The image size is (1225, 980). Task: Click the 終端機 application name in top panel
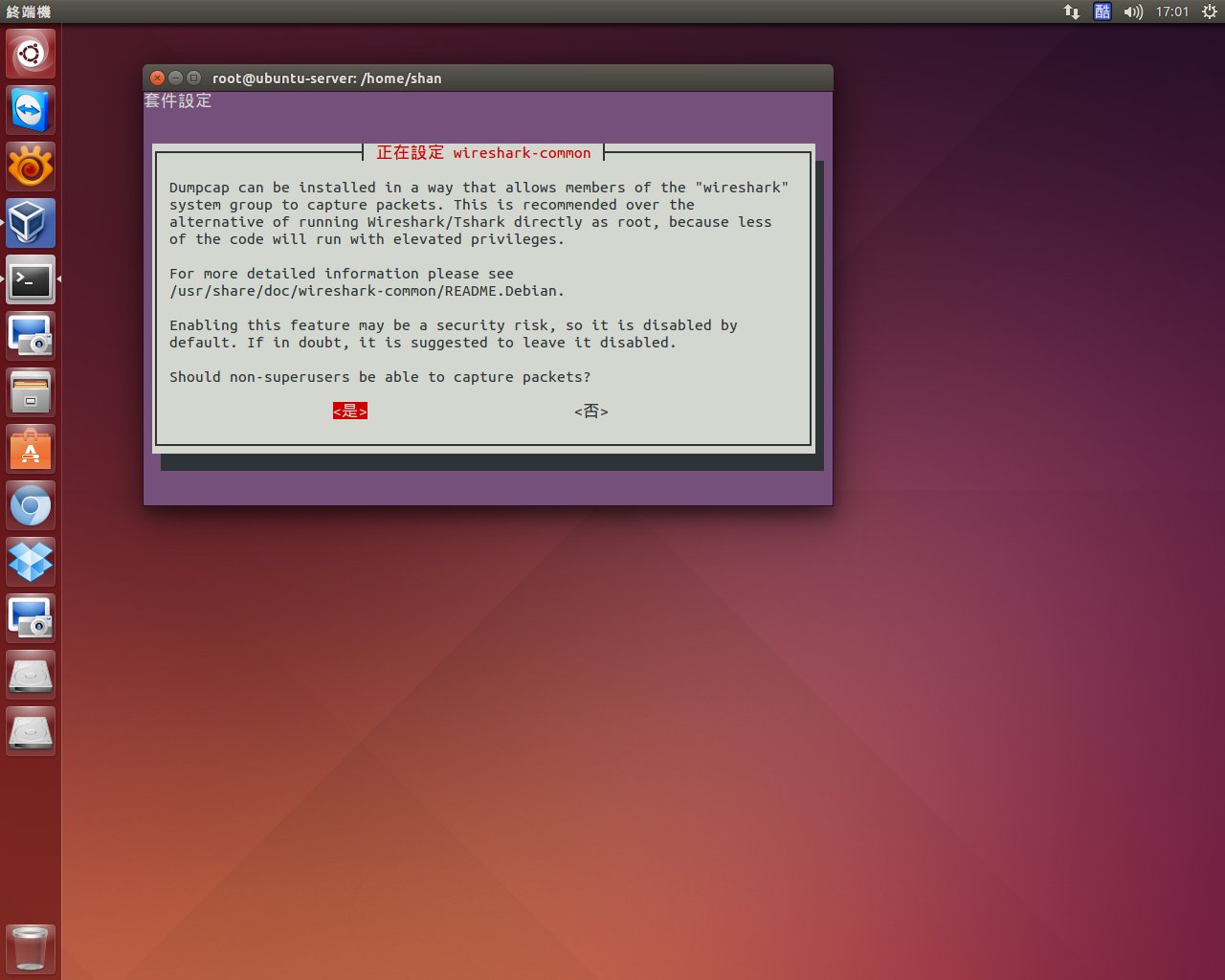[29, 11]
